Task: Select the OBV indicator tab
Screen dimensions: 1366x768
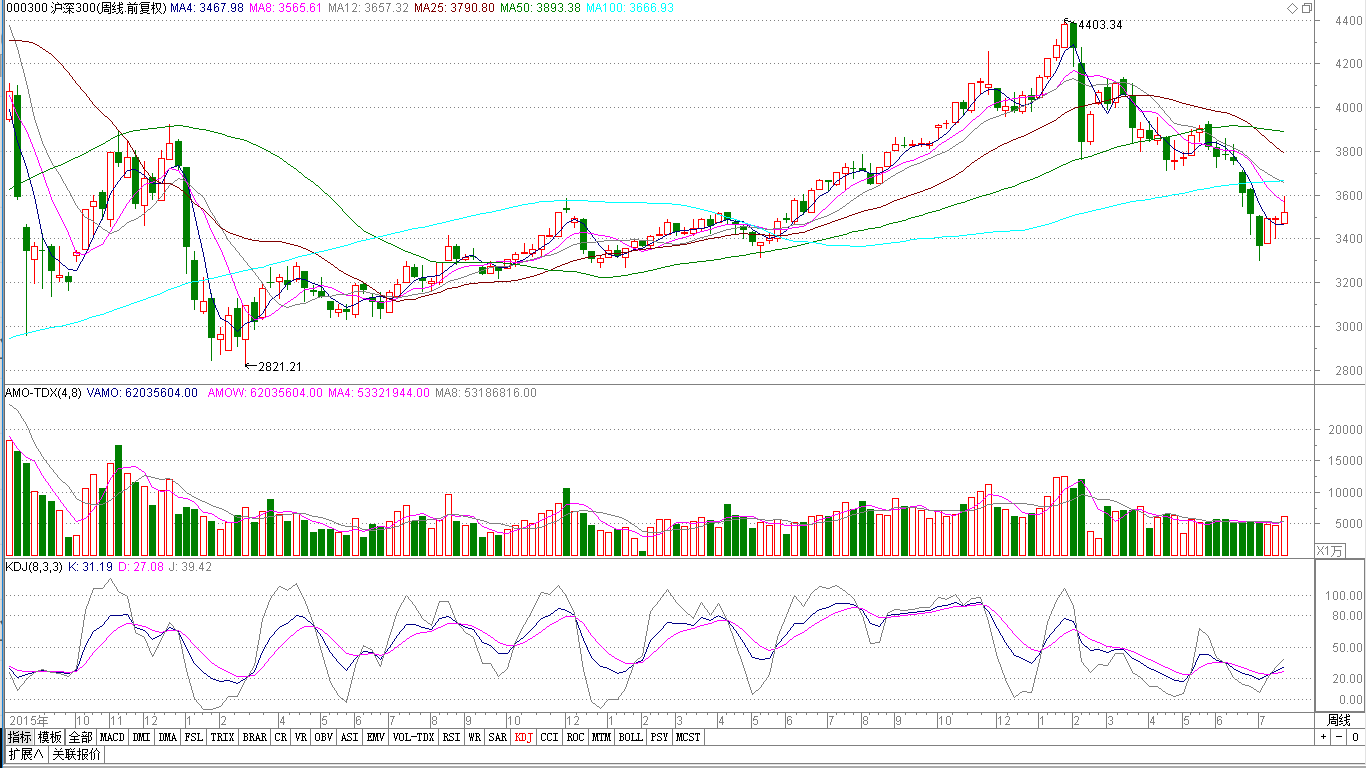Action: (323, 737)
